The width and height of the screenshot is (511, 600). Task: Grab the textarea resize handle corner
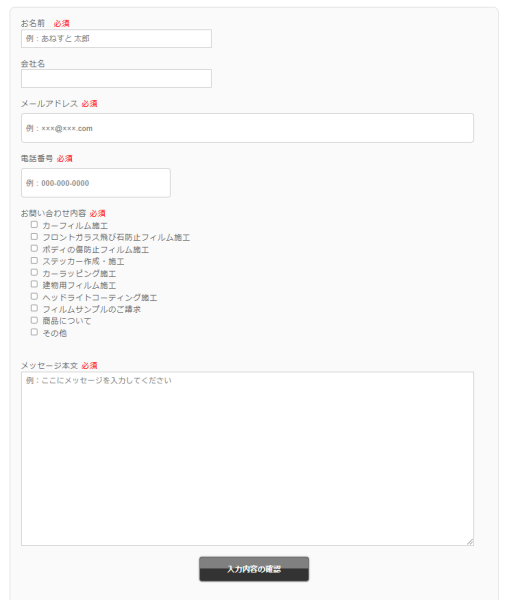point(470,542)
